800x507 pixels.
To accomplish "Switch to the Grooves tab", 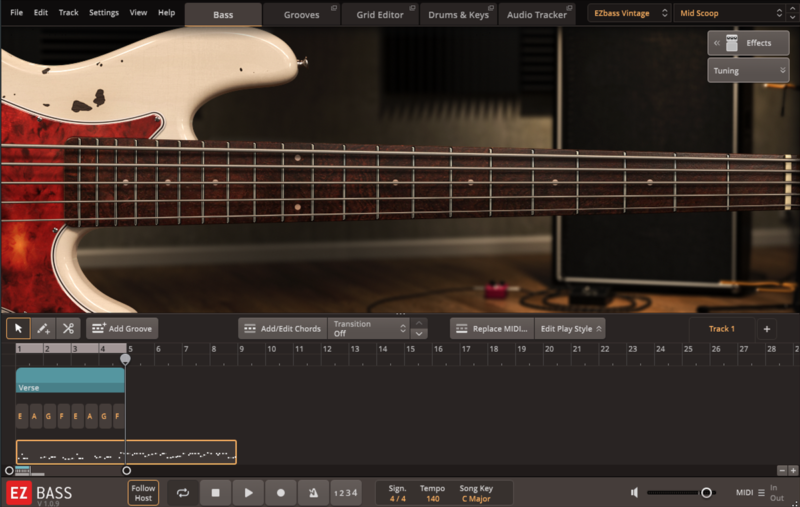I will (303, 15).
